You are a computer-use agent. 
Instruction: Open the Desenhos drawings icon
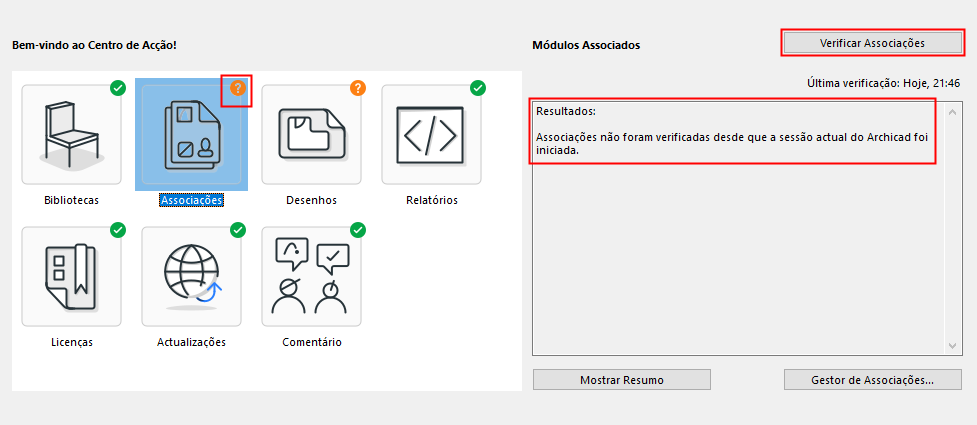click(311, 134)
